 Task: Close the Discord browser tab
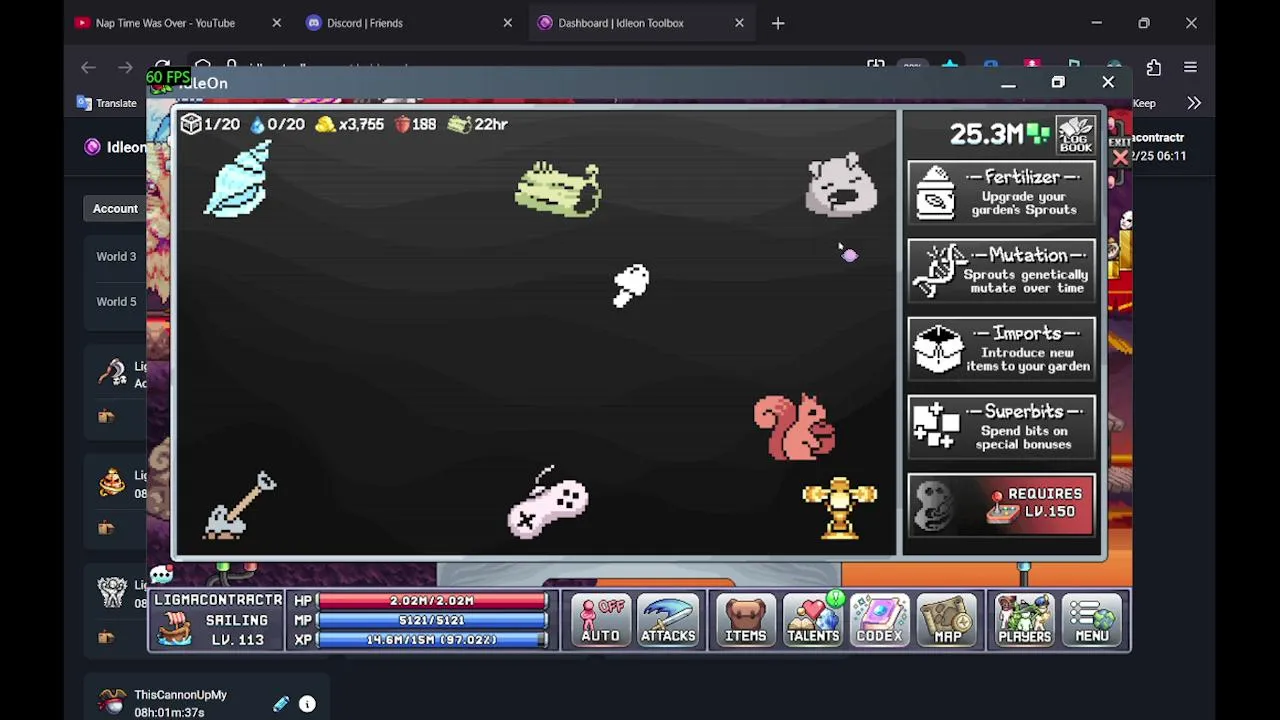(x=507, y=23)
